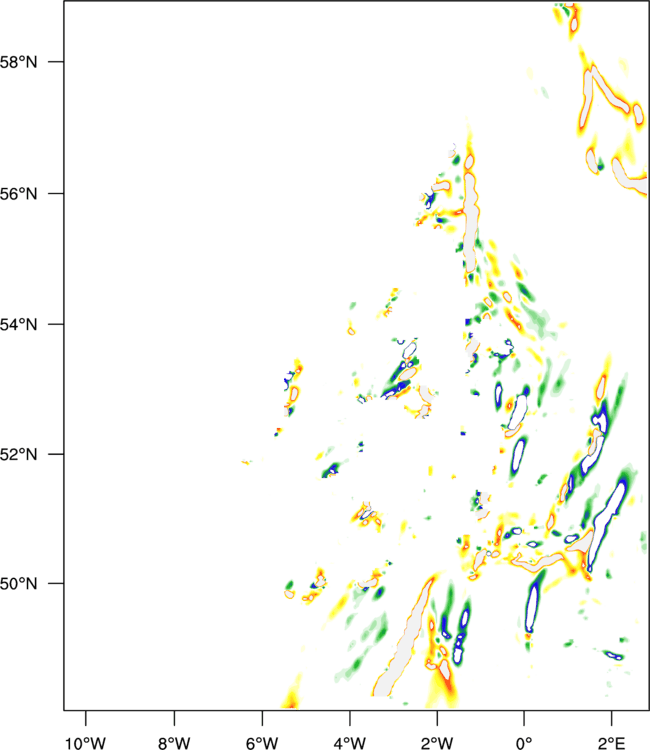Click the 6°W longitude label
This screenshot has width=650, height=750.
pyautogui.click(x=262, y=743)
